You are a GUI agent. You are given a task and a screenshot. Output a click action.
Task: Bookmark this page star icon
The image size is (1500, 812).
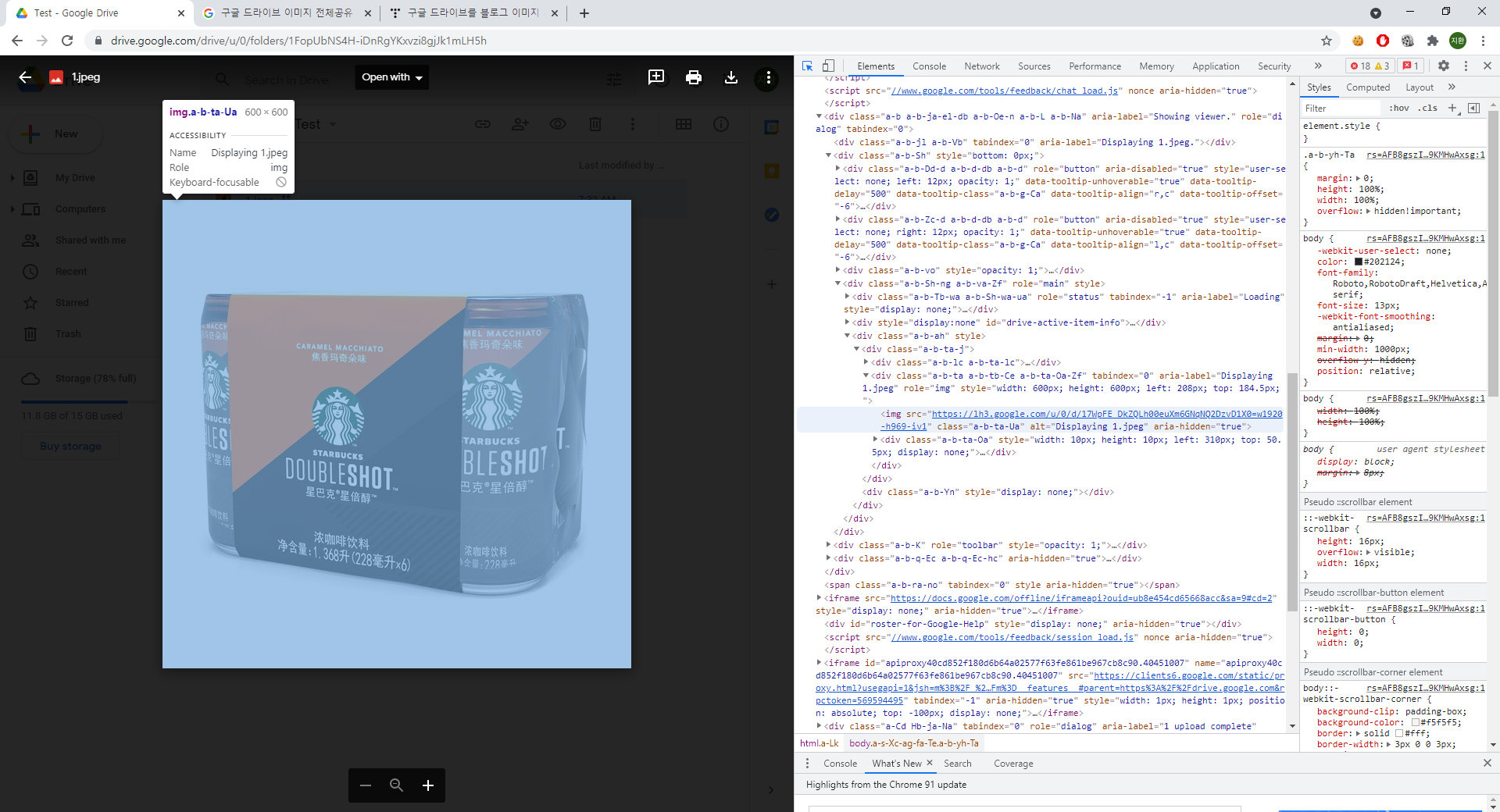pyautogui.click(x=1327, y=41)
